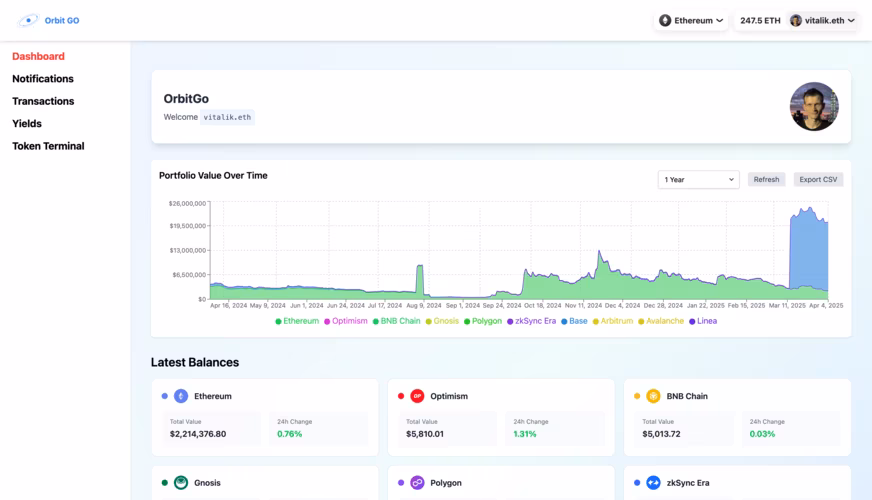Screen dimensions: 872x500
Task: Navigate to Yields section
Action: point(27,123)
